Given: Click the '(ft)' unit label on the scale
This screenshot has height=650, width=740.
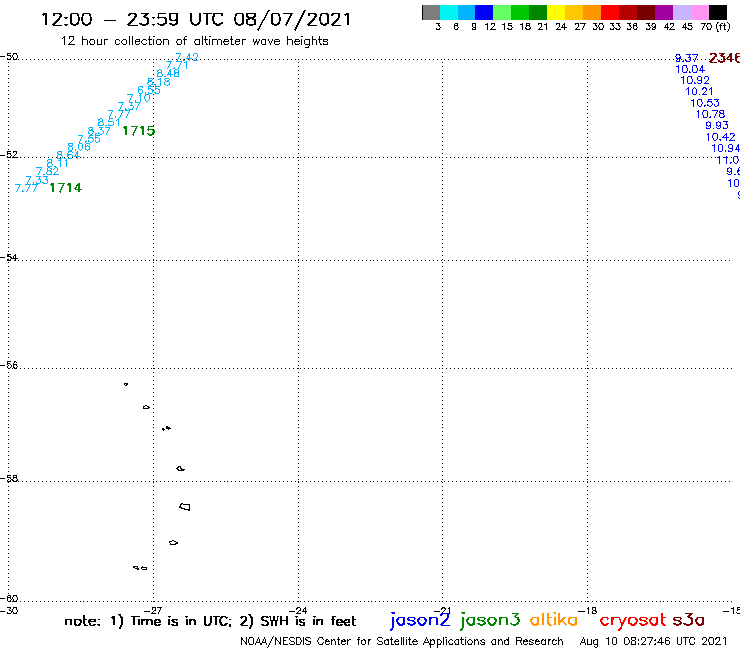Looking at the screenshot, I should point(723,27).
